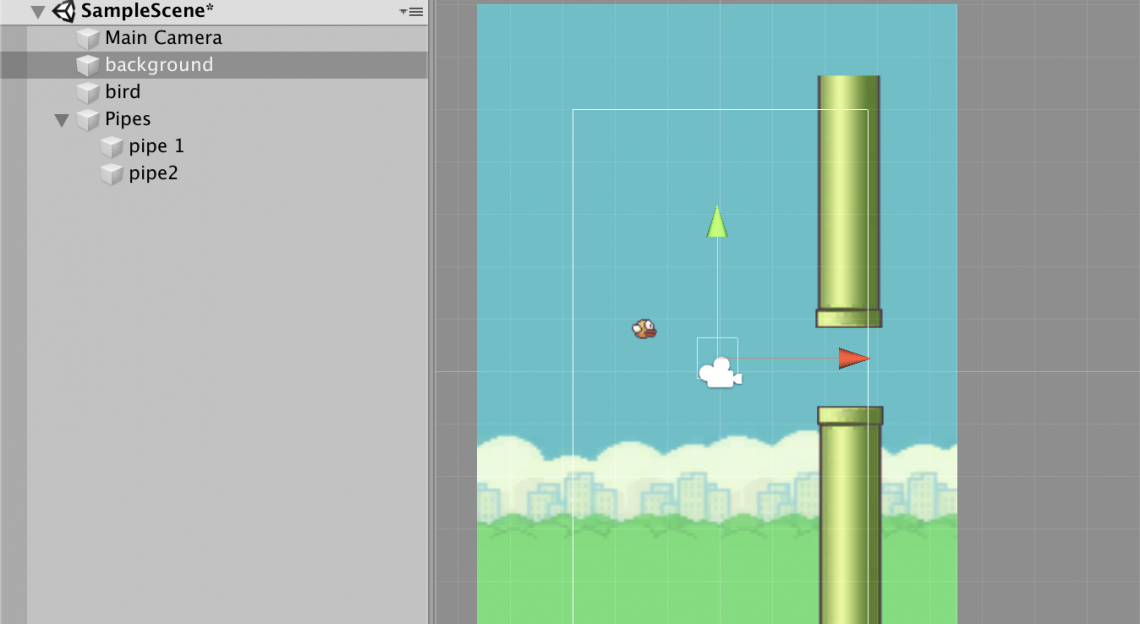Screen dimensions: 1140x624
Task: Open the SampleScene options menu icon
Action: click(x=411, y=12)
